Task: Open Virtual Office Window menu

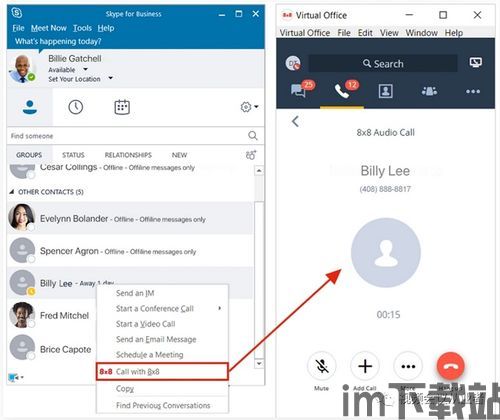Action: 421,33
